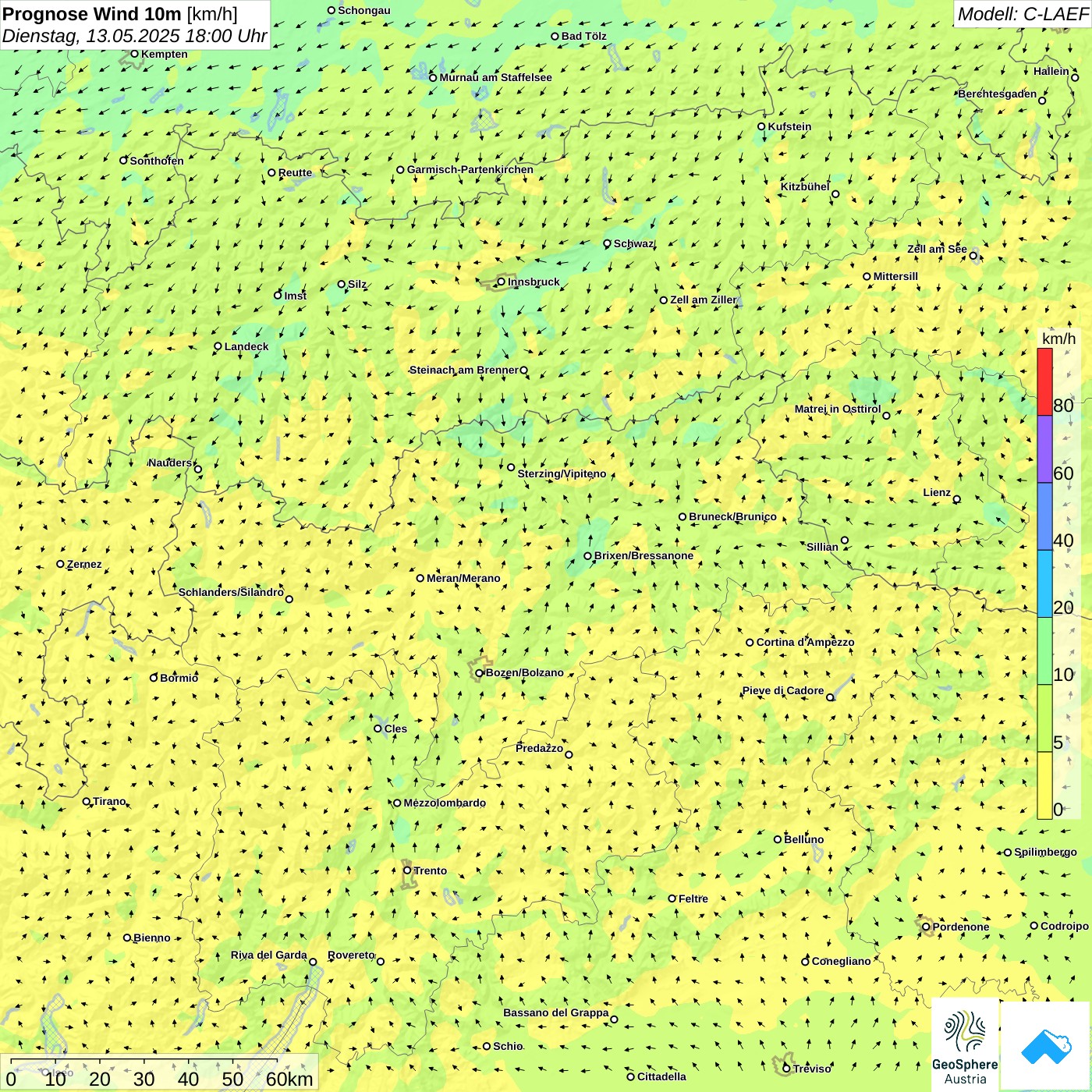The height and width of the screenshot is (1092, 1092).
Task: Click the 'Lienz' label
Action: [937, 492]
